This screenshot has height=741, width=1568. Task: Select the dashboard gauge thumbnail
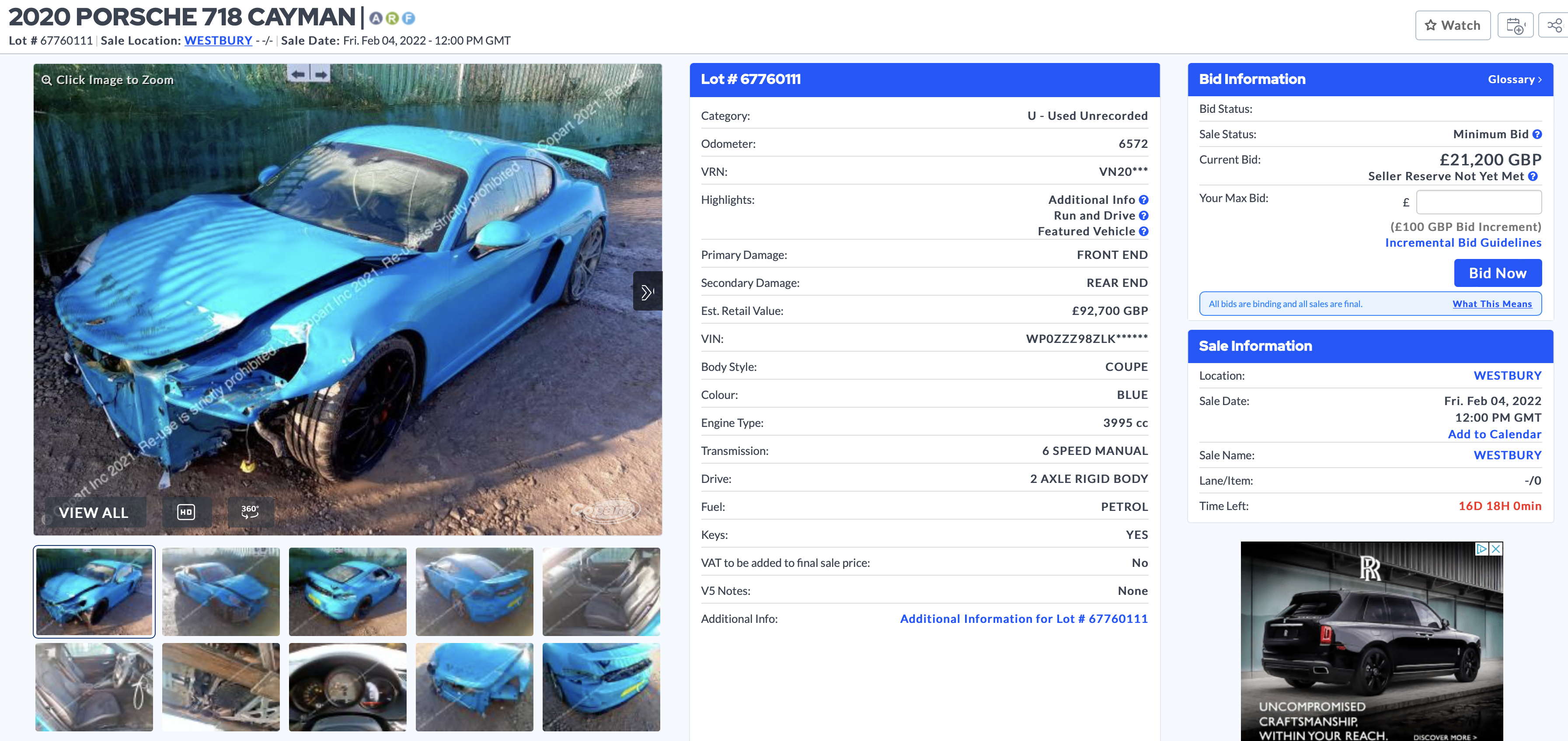tap(348, 687)
